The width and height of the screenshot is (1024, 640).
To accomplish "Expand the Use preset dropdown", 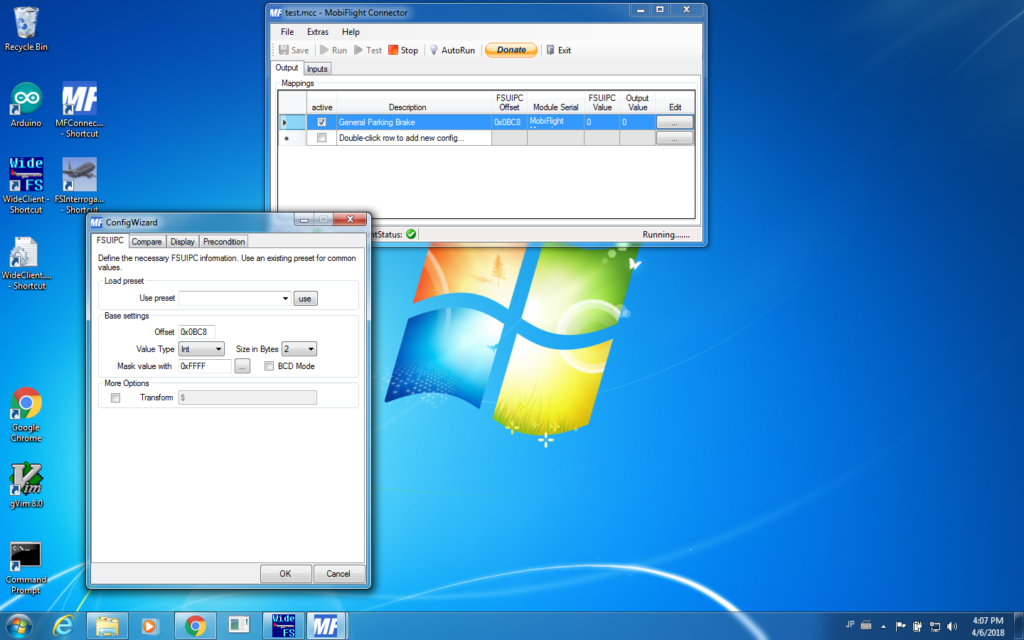I will pyautogui.click(x=285, y=298).
